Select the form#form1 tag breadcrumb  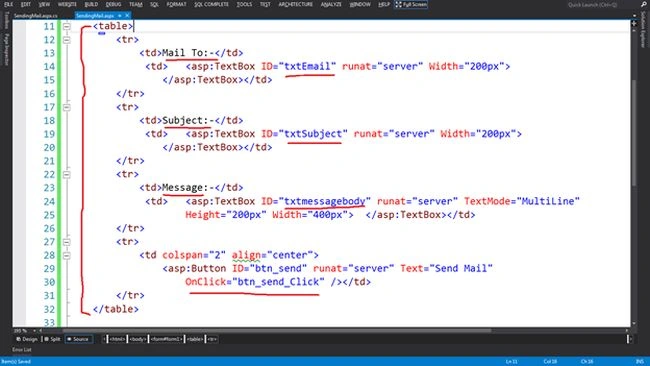tap(166, 339)
